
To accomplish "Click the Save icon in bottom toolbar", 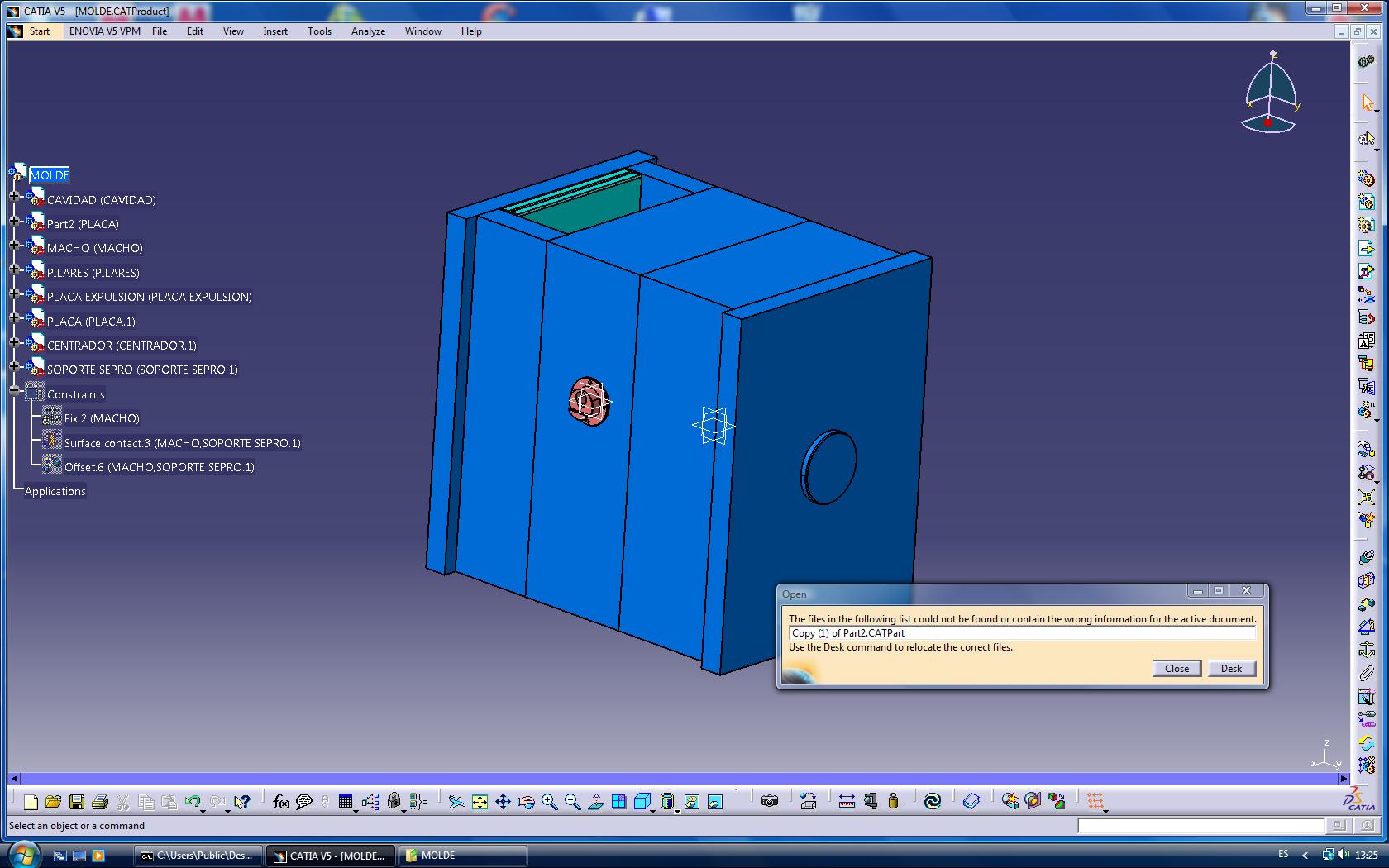I will point(77,801).
